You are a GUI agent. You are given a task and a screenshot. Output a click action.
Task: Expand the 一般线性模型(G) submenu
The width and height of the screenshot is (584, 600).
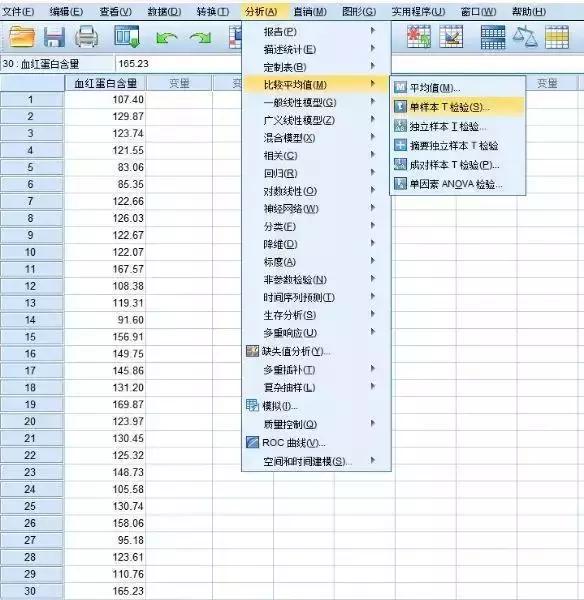click(x=316, y=103)
